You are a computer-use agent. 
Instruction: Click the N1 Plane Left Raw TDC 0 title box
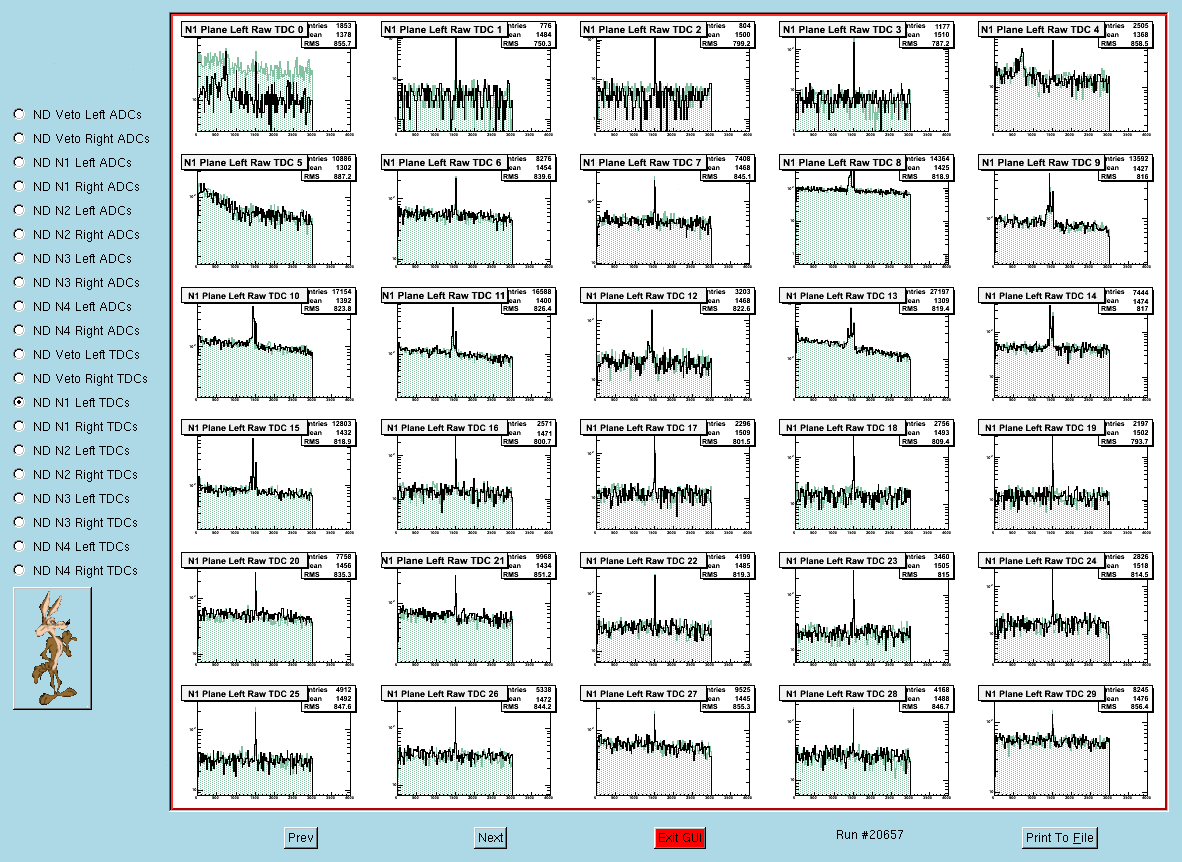coord(244,29)
